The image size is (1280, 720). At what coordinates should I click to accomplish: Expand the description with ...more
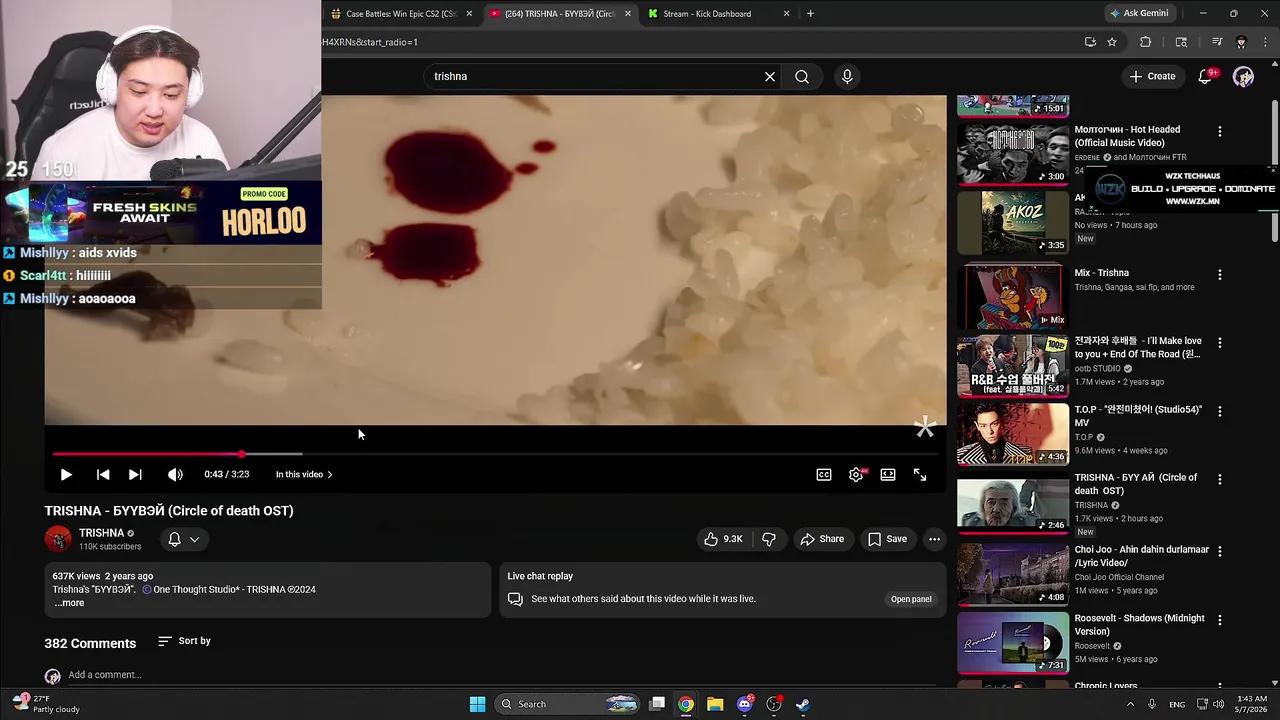tap(69, 603)
